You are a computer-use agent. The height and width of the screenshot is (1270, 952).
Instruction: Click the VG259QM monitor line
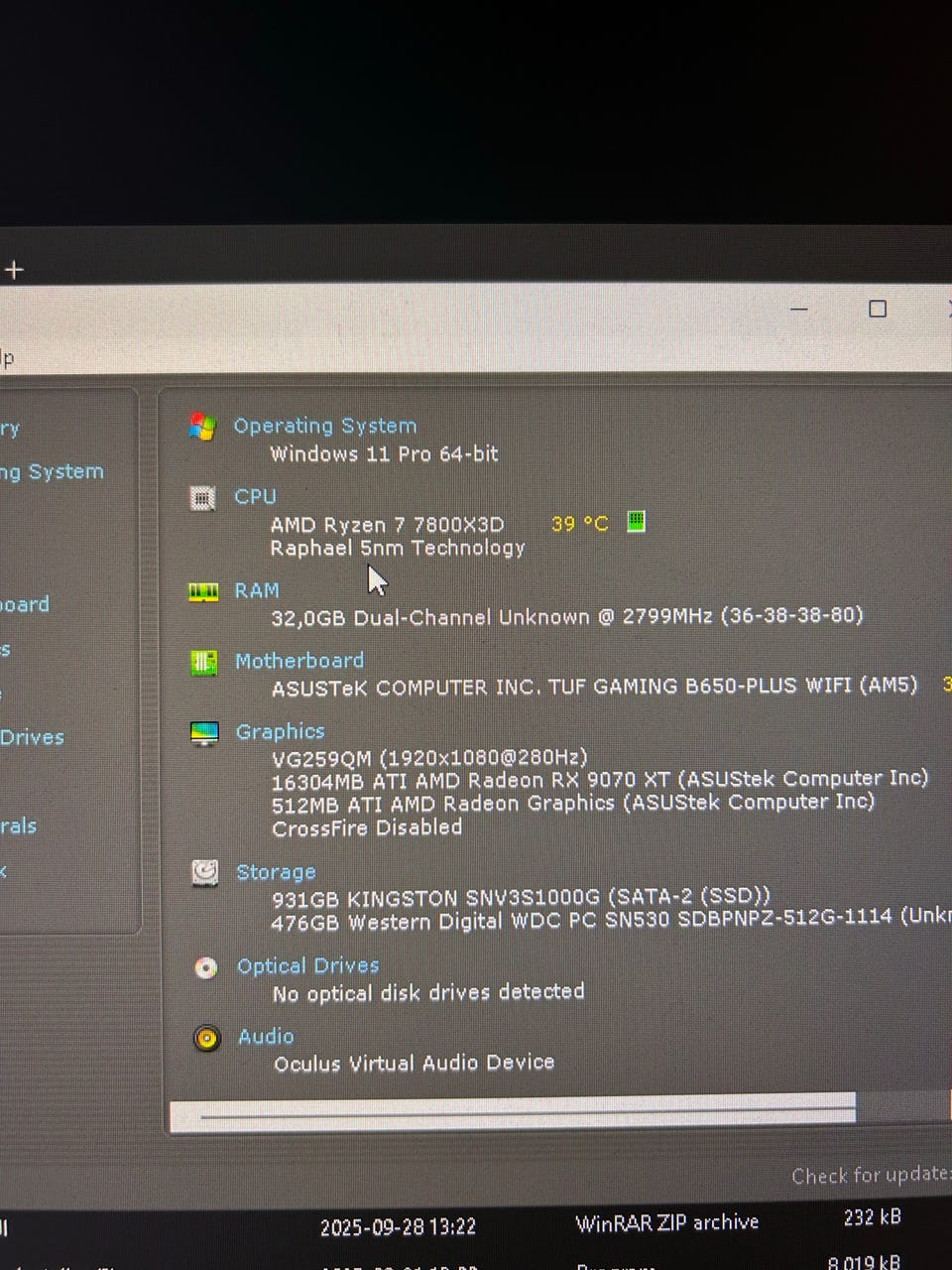click(x=429, y=758)
